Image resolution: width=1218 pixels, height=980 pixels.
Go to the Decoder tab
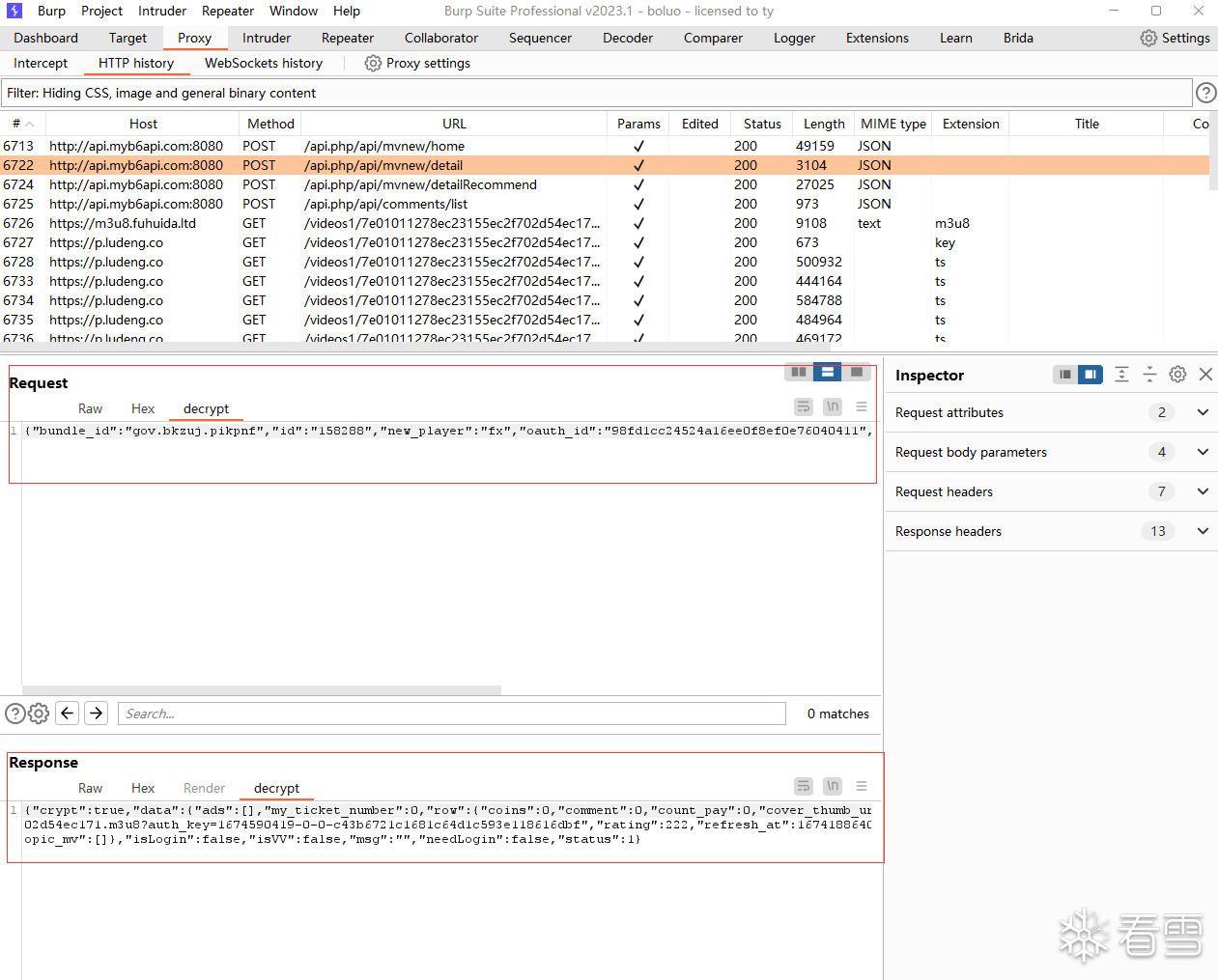(x=628, y=38)
